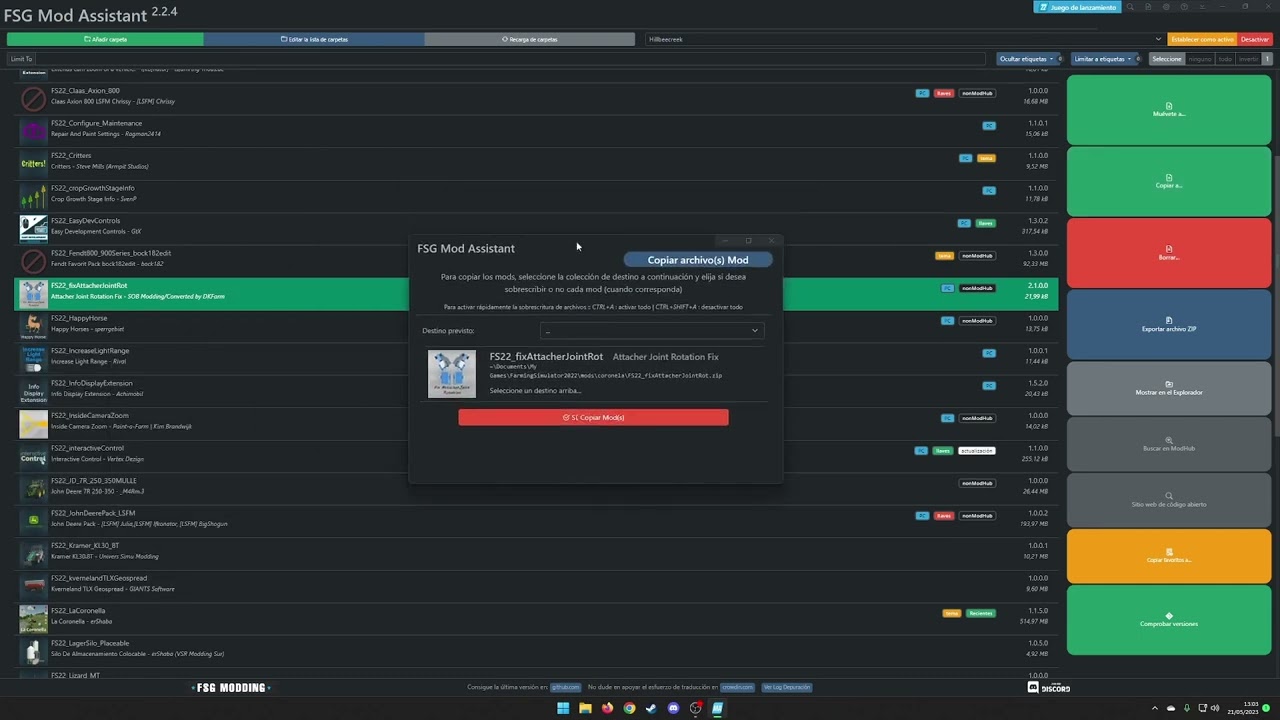The height and width of the screenshot is (720, 1280).
Task: Choose 'ninguno' selection option
Action: click(1200, 59)
